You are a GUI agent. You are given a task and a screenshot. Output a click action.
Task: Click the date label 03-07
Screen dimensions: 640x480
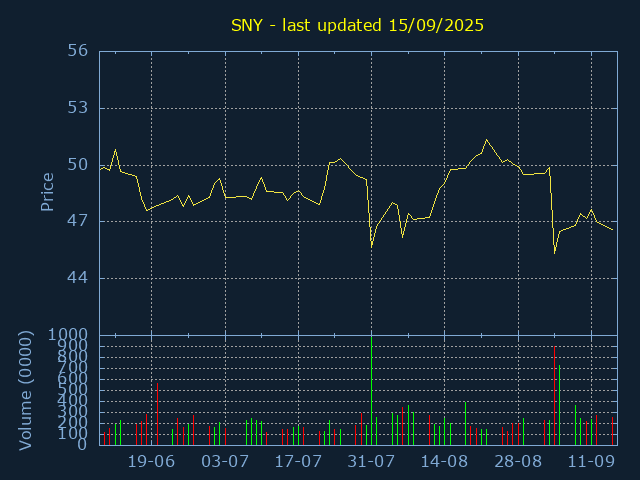click(x=225, y=462)
